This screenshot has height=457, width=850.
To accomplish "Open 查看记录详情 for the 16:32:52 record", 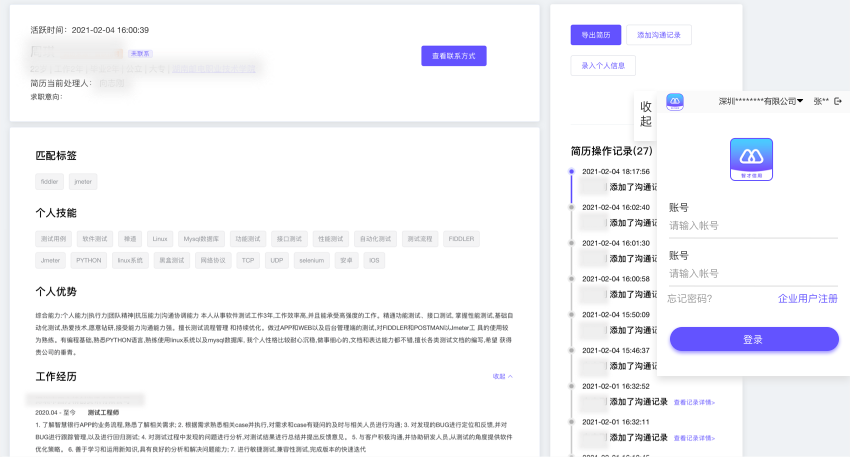I will (694, 401).
